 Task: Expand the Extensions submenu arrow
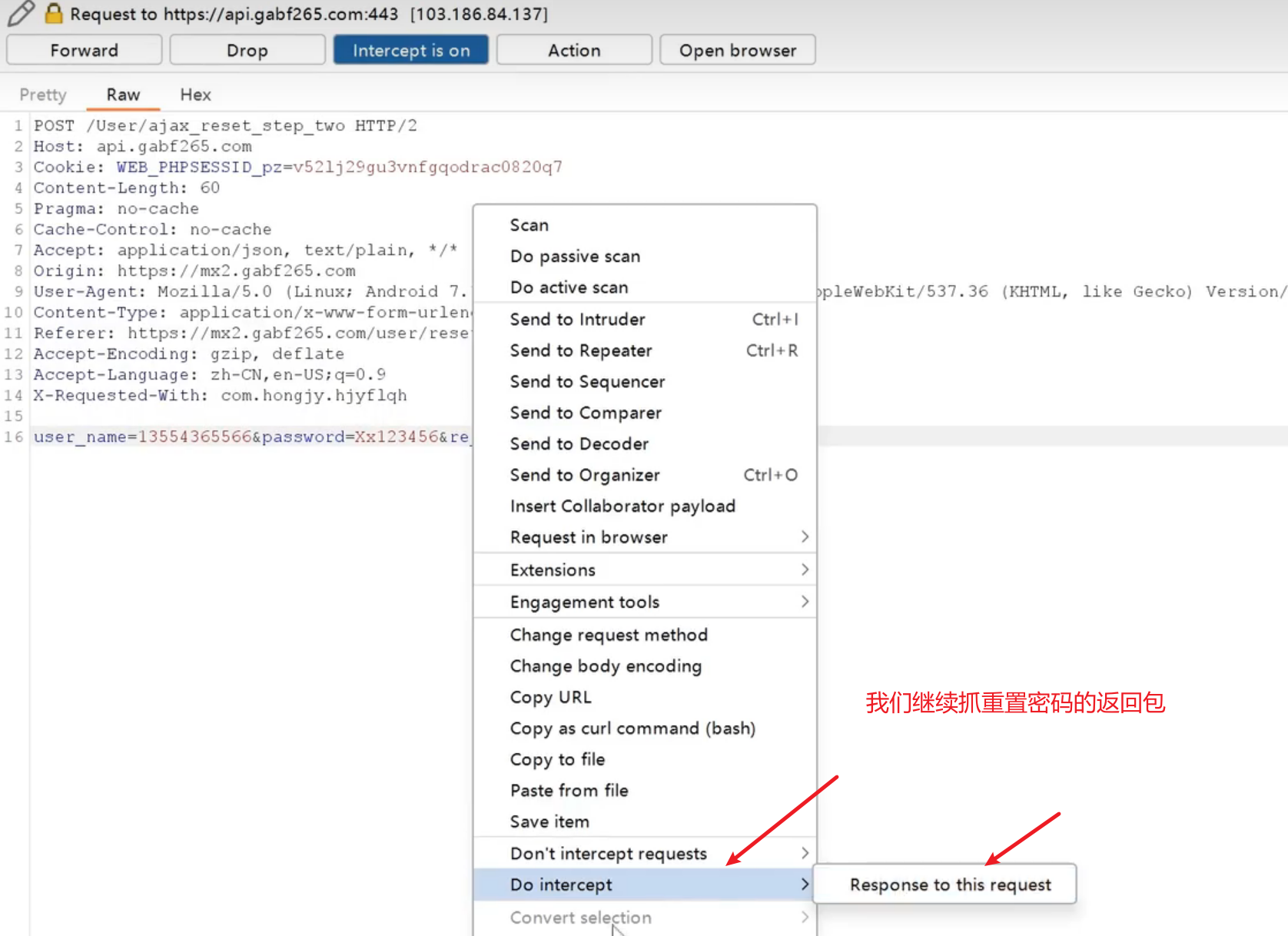coord(805,569)
